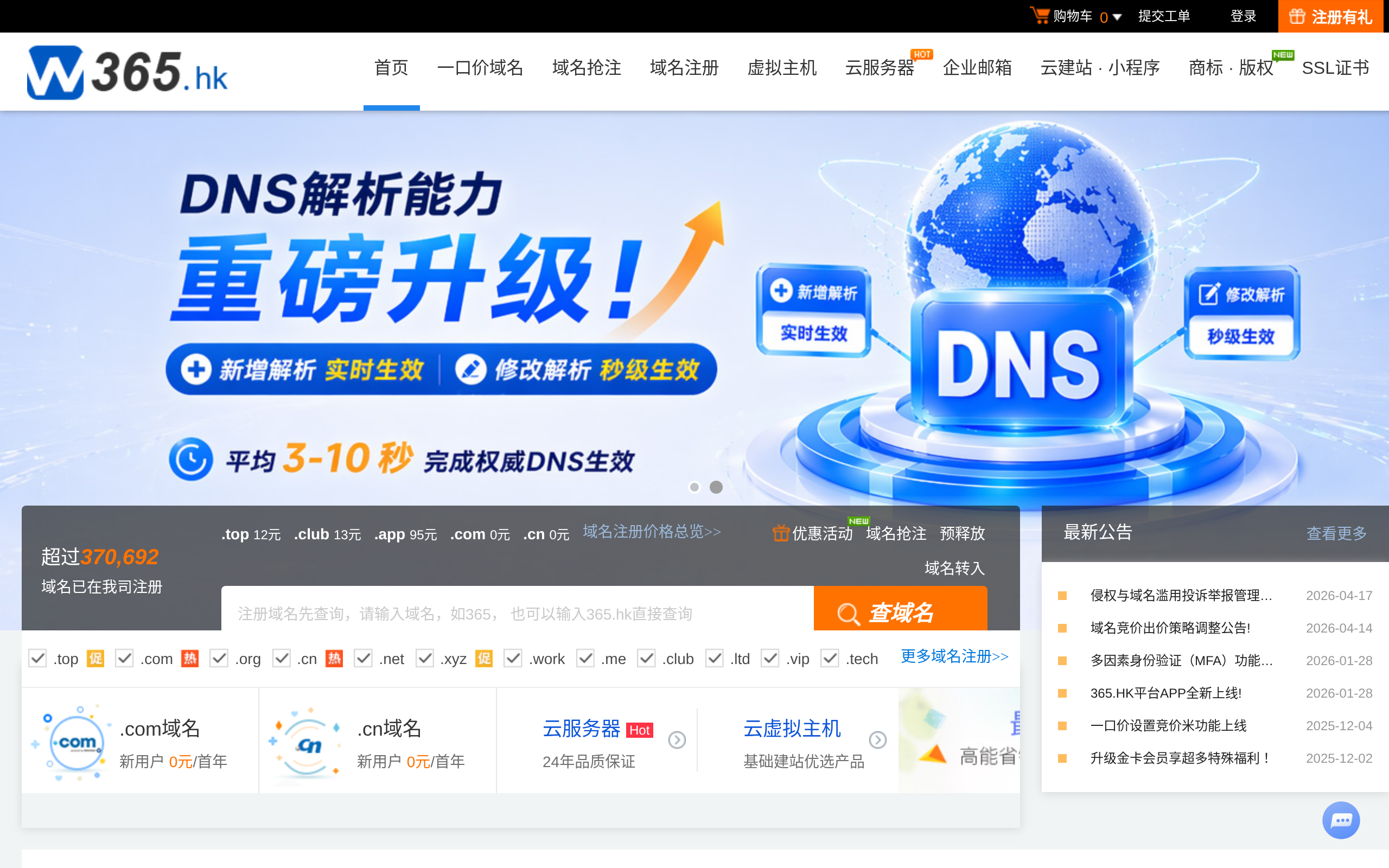Open the SSL证书 menu item
The height and width of the screenshot is (868, 1389).
(1336, 68)
